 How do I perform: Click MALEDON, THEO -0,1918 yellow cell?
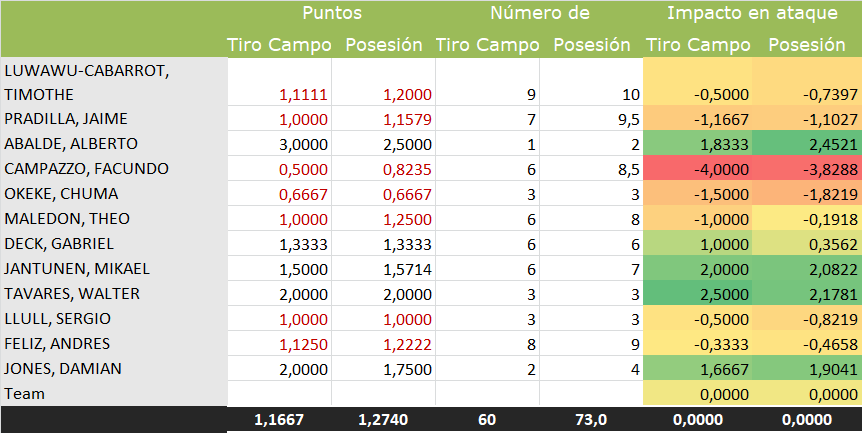click(807, 219)
